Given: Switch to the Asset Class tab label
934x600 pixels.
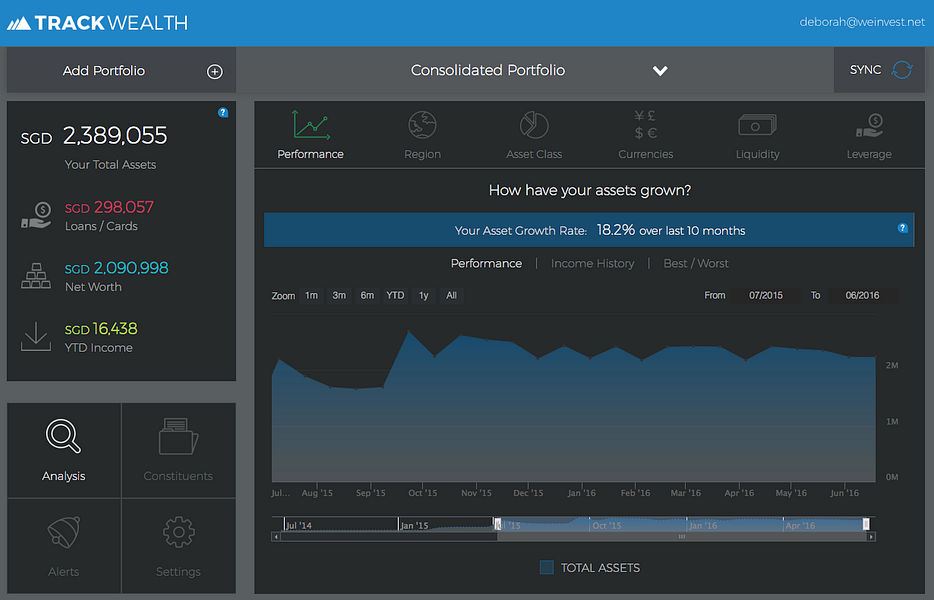Looking at the screenshot, I should [534, 154].
